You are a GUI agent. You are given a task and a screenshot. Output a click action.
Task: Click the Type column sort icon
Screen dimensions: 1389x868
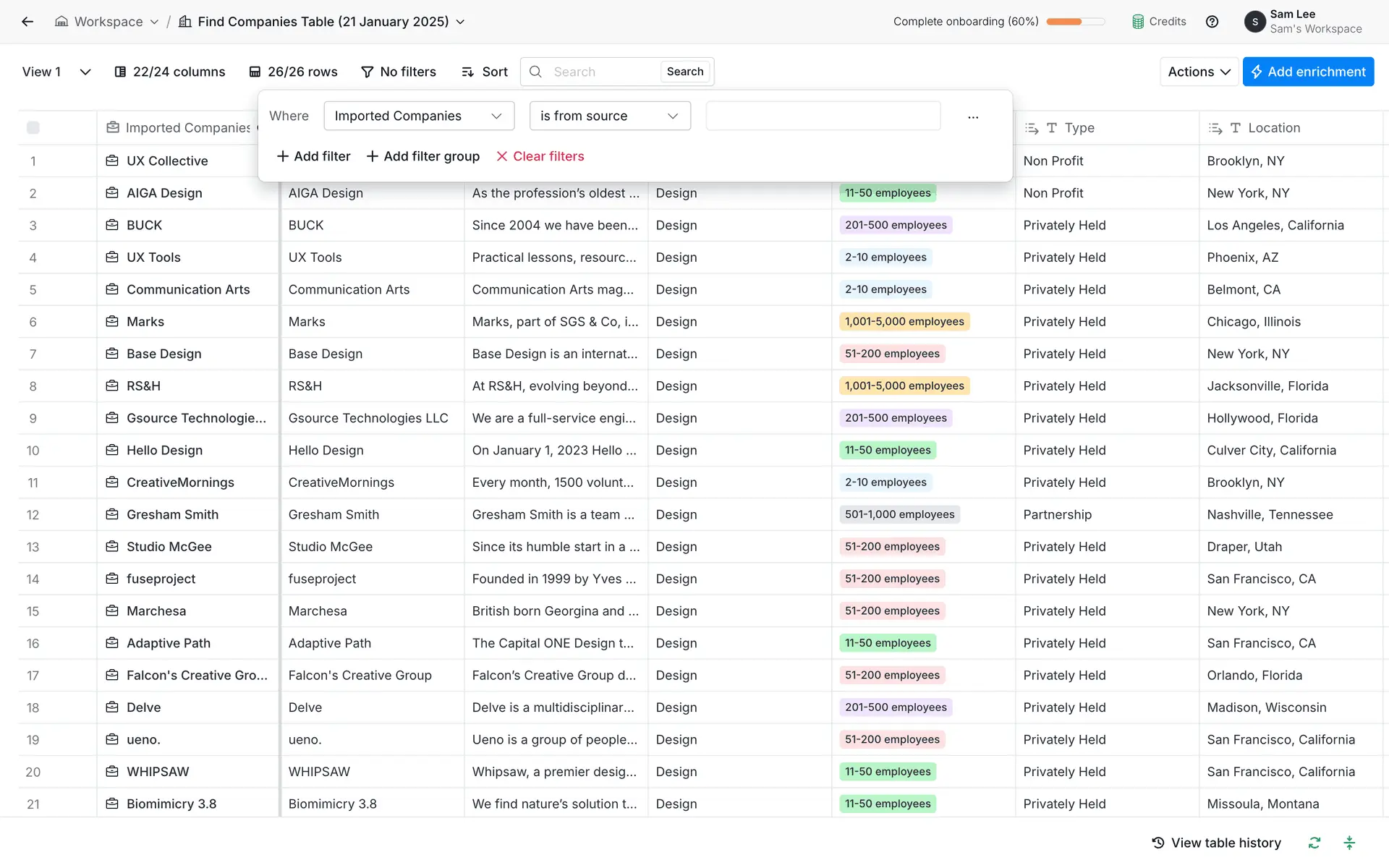pos(1032,128)
